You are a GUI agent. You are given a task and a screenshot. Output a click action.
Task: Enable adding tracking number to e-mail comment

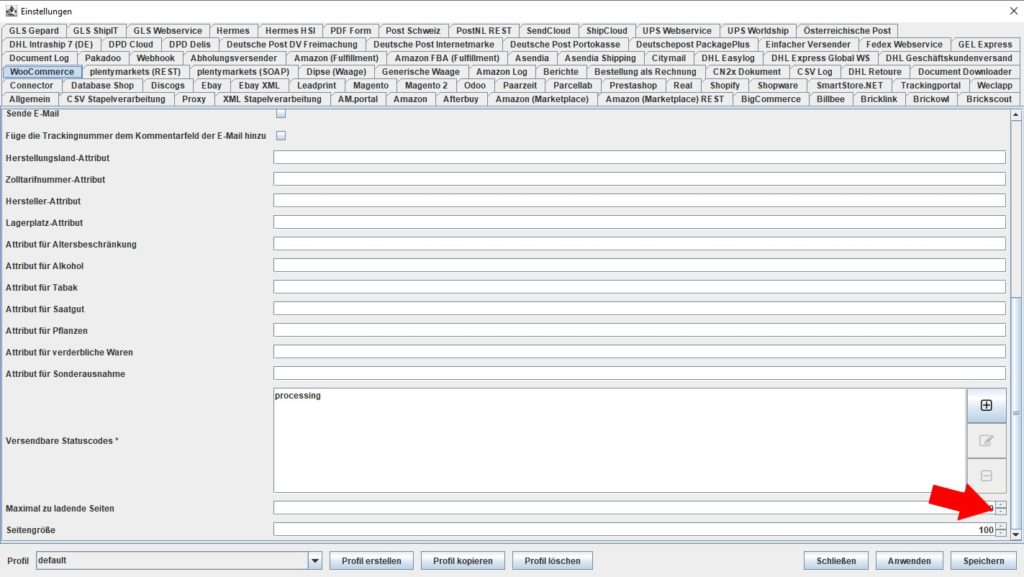pyautogui.click(x=281, y=136)
